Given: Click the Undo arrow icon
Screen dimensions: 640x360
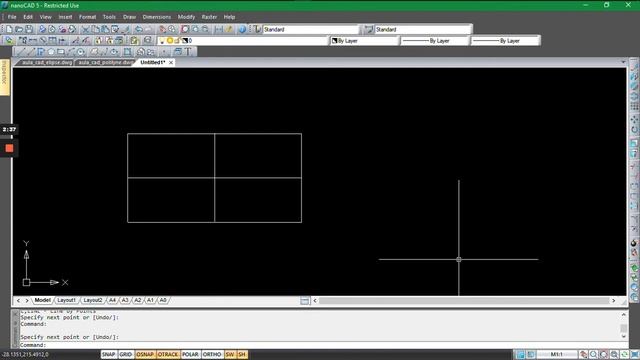Looking at the screenshot, I should pyautogui.click(x=139, y=29).
